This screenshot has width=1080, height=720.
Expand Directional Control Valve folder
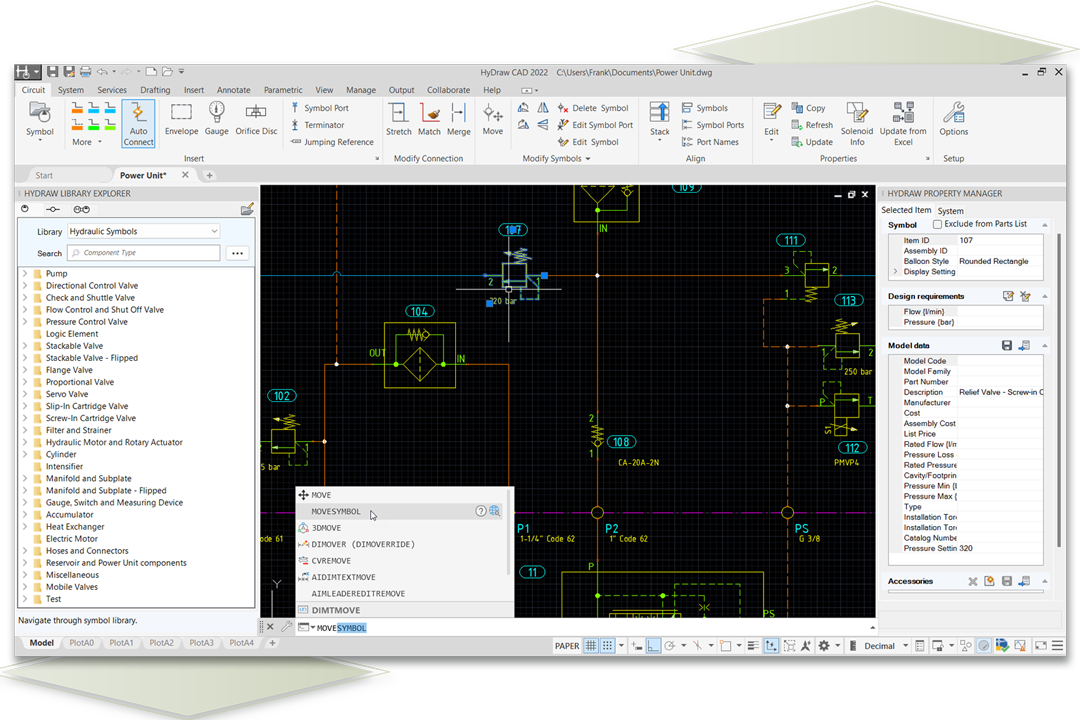click(x=25, y=285)
